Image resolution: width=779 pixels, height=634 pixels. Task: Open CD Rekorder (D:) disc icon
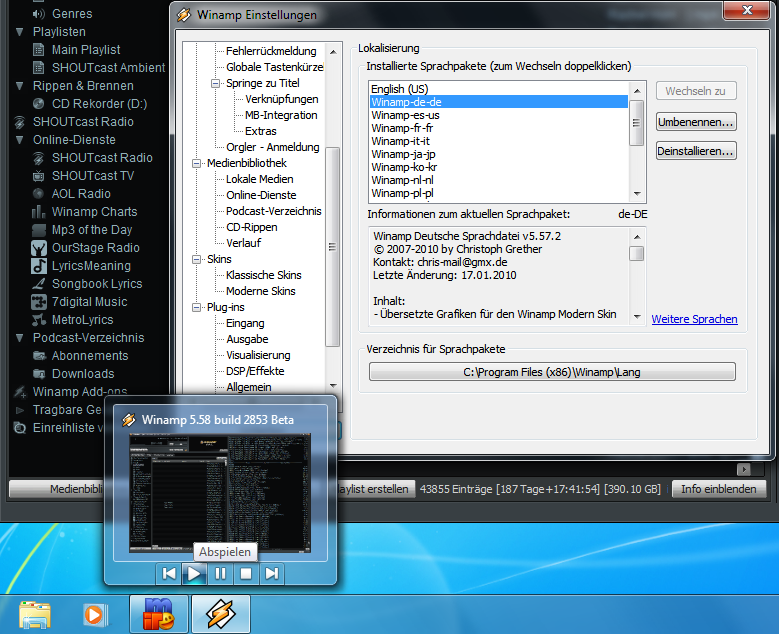point(38,103)
